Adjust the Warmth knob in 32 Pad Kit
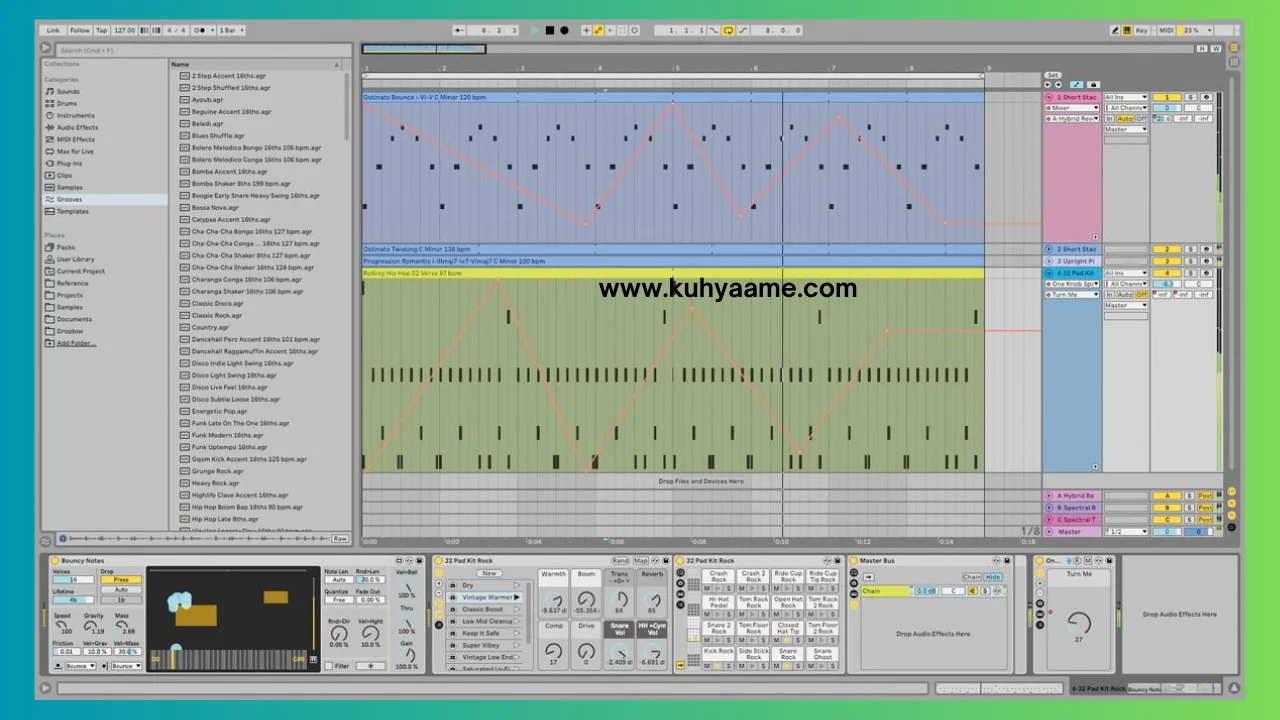The image size is (1280, 720). coord(552,601)
